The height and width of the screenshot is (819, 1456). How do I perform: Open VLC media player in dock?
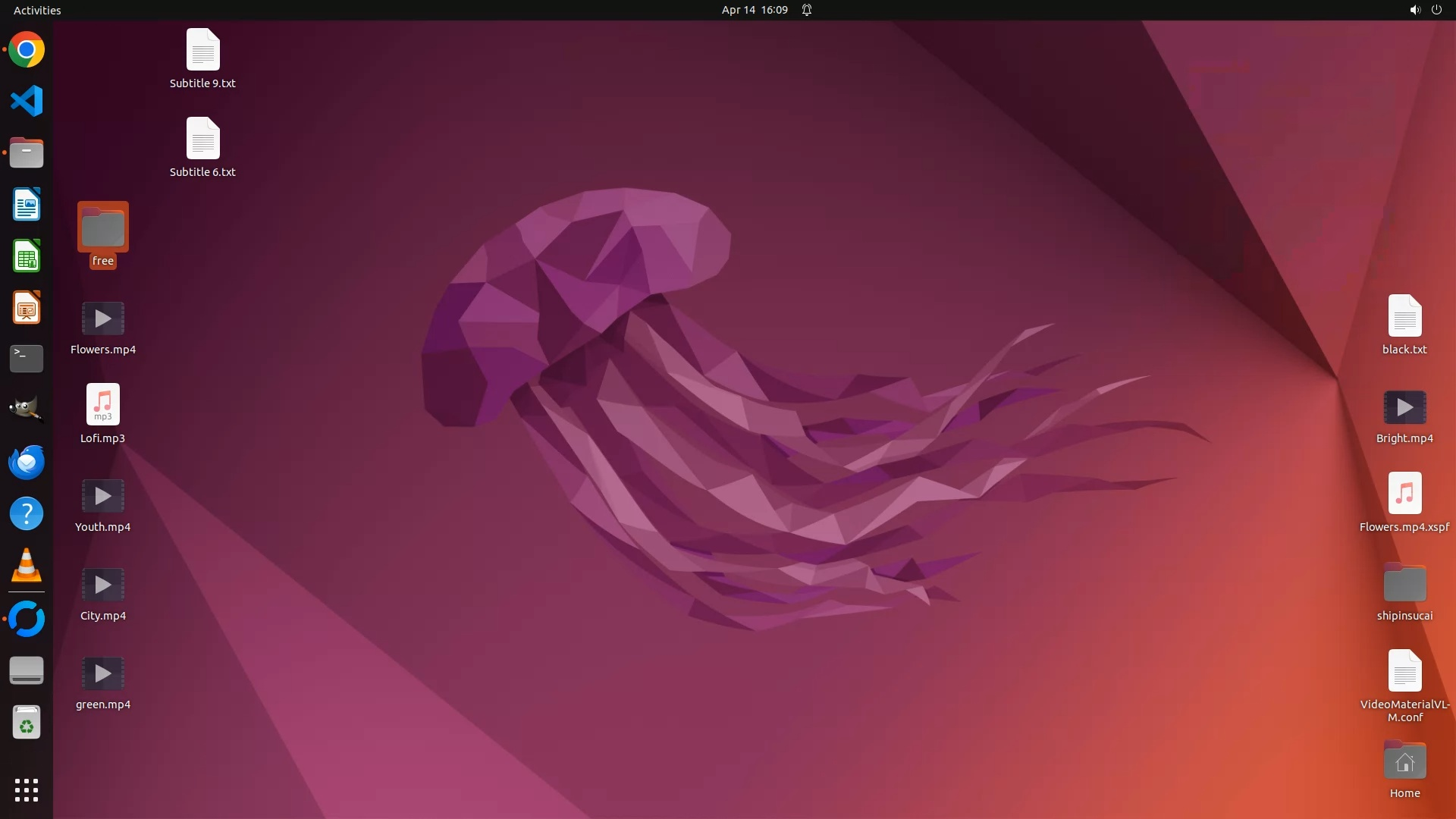coord(27,566)
